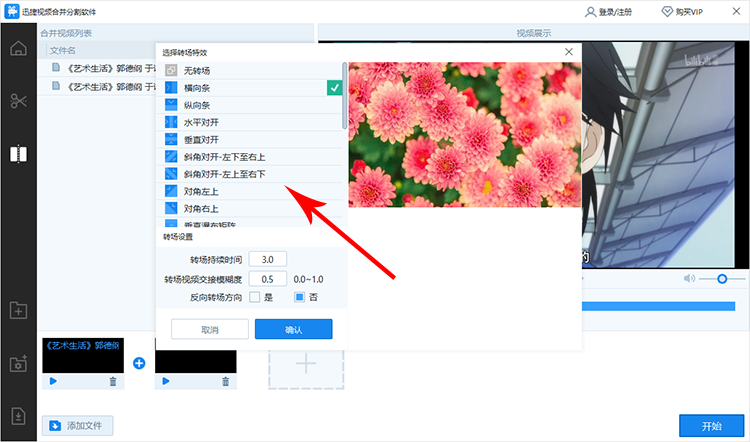Delete the second video clip

point(226,381)
